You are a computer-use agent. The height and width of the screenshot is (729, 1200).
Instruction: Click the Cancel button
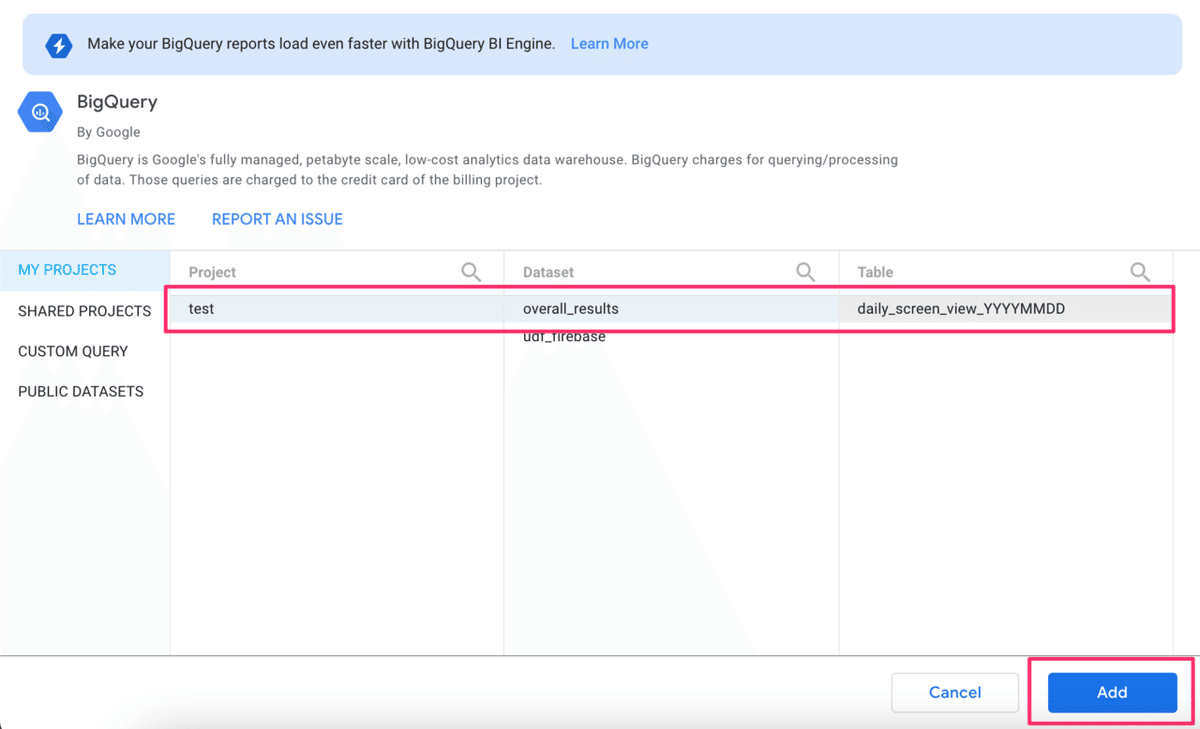click(x=954, y=692)
